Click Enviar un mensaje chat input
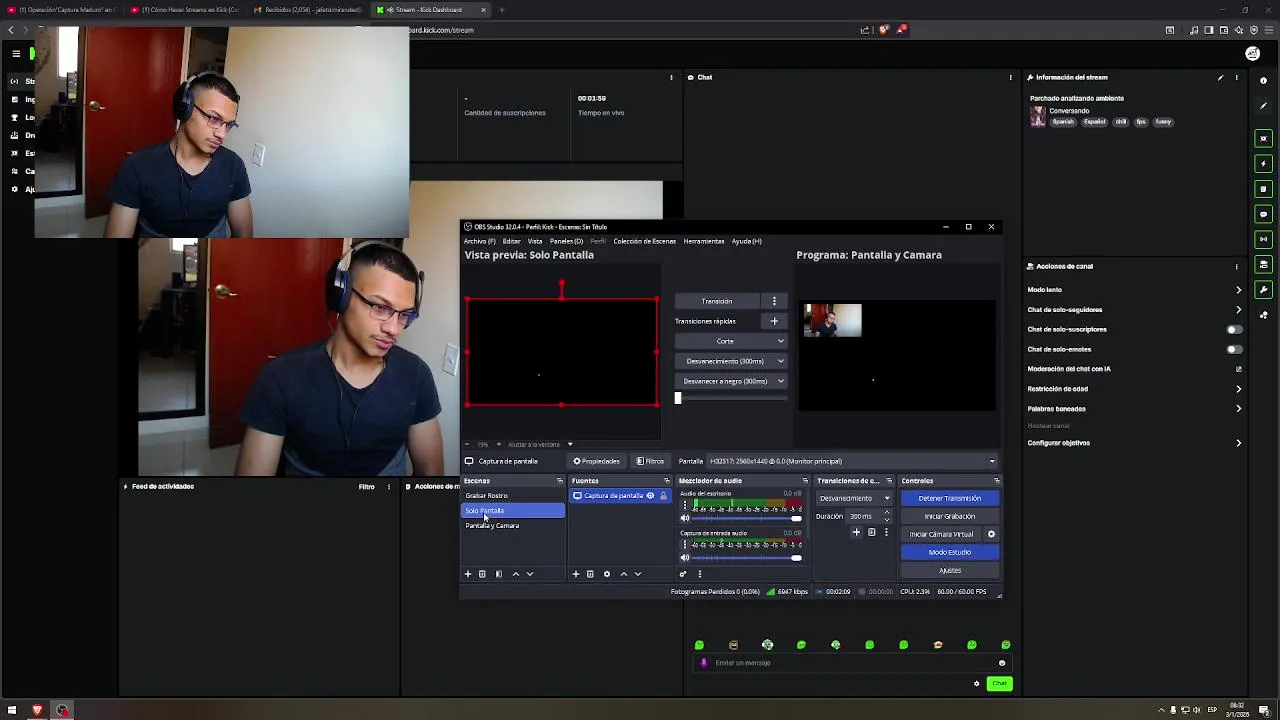The image size is (1280, 720). click(850, 663)
